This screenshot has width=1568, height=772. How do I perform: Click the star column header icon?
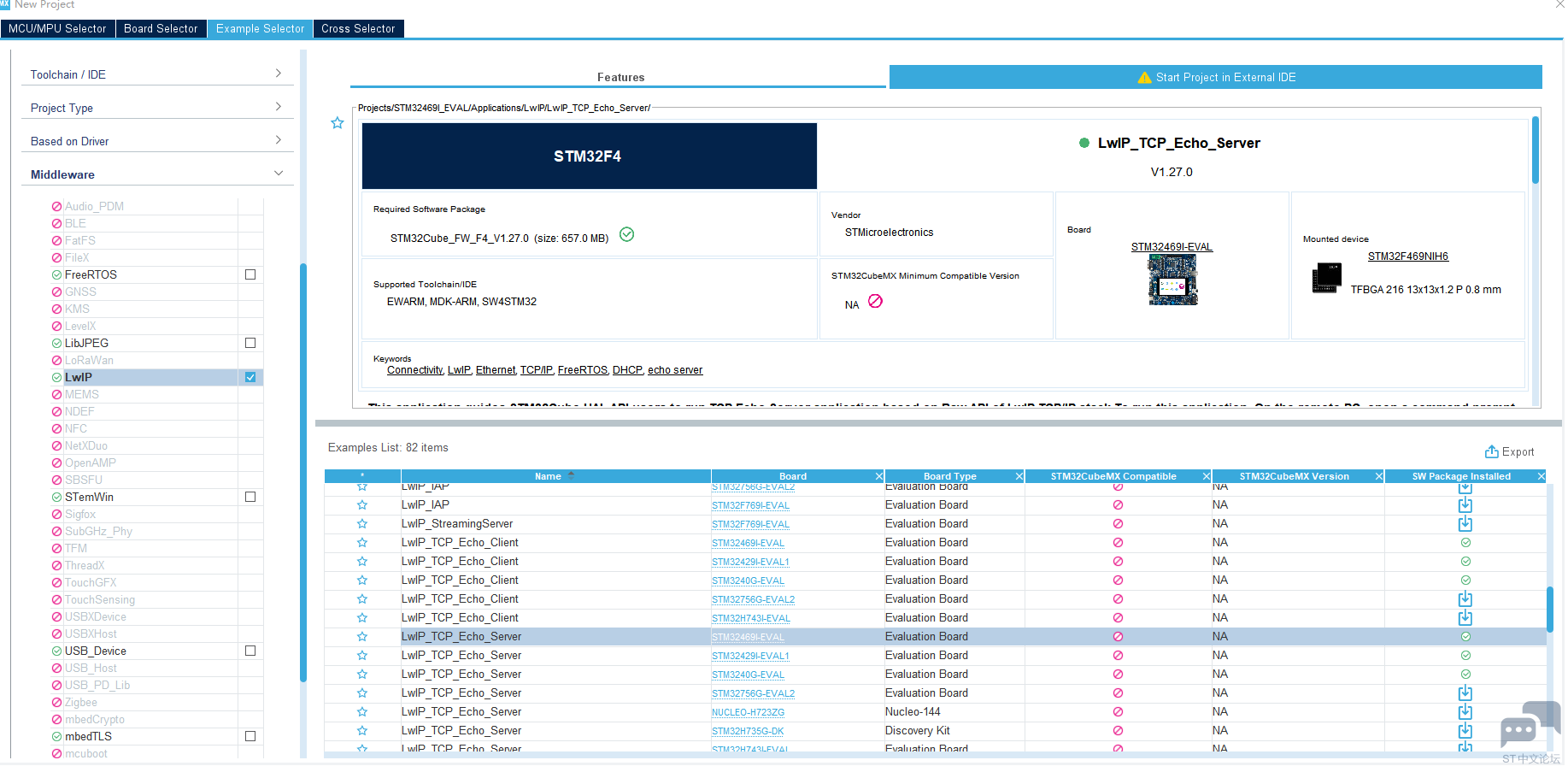362,476
